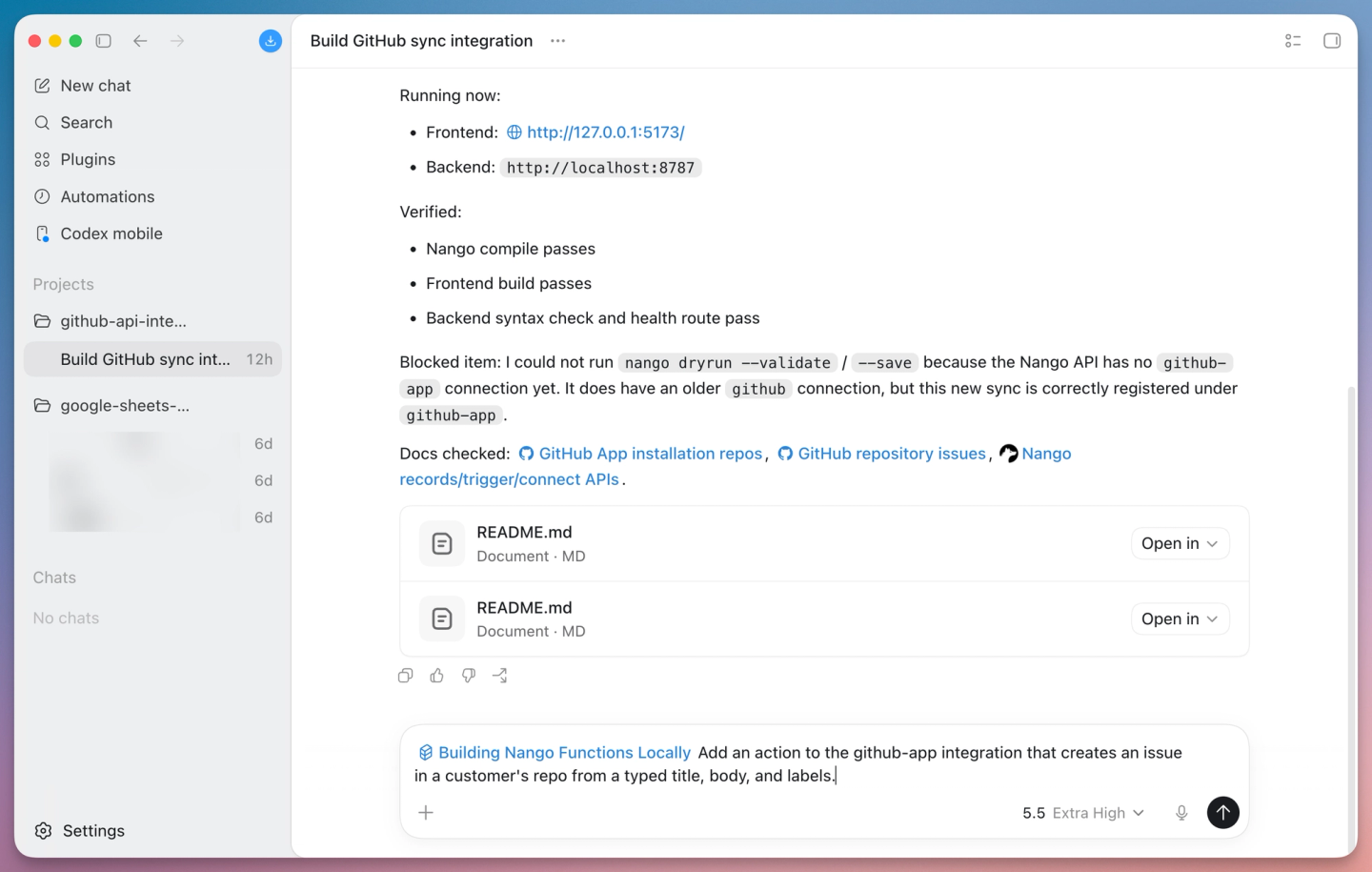Click the 12h timestamp on the active chat
This screenshot has height=872, width=1372.
click(259, 359)
